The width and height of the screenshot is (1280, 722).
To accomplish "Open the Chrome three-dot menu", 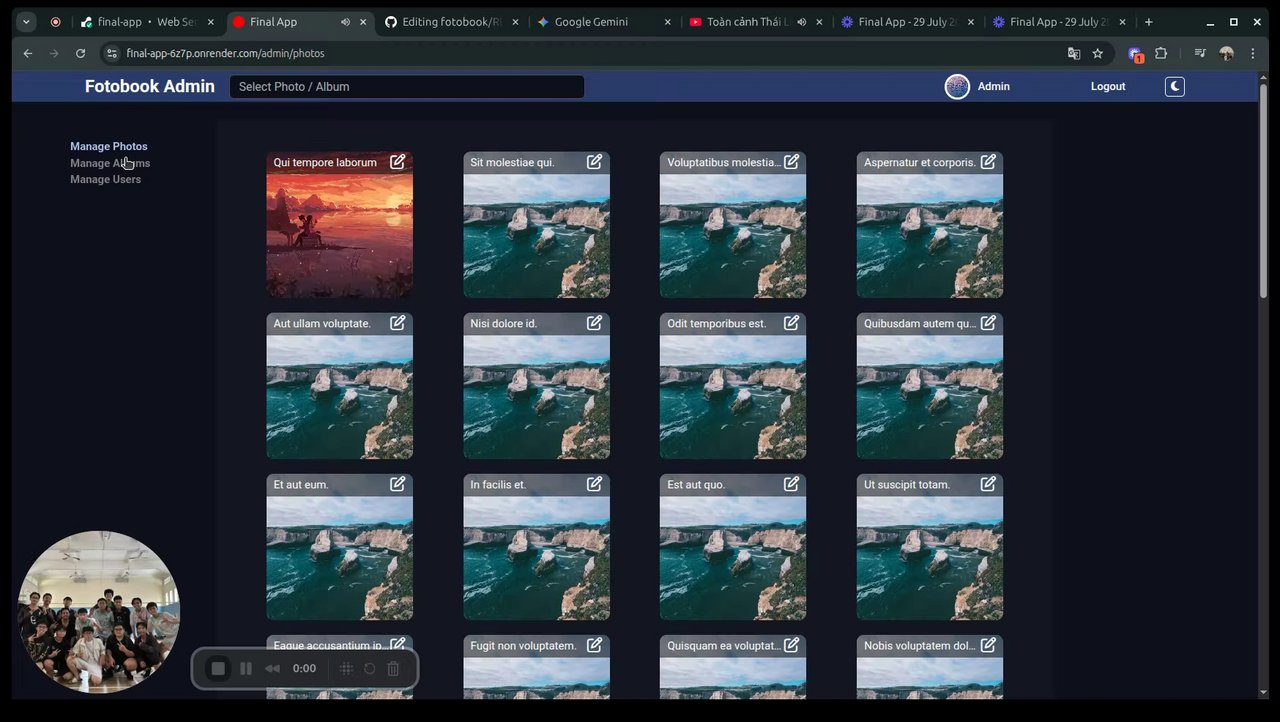I will (x=1253, y=53).
